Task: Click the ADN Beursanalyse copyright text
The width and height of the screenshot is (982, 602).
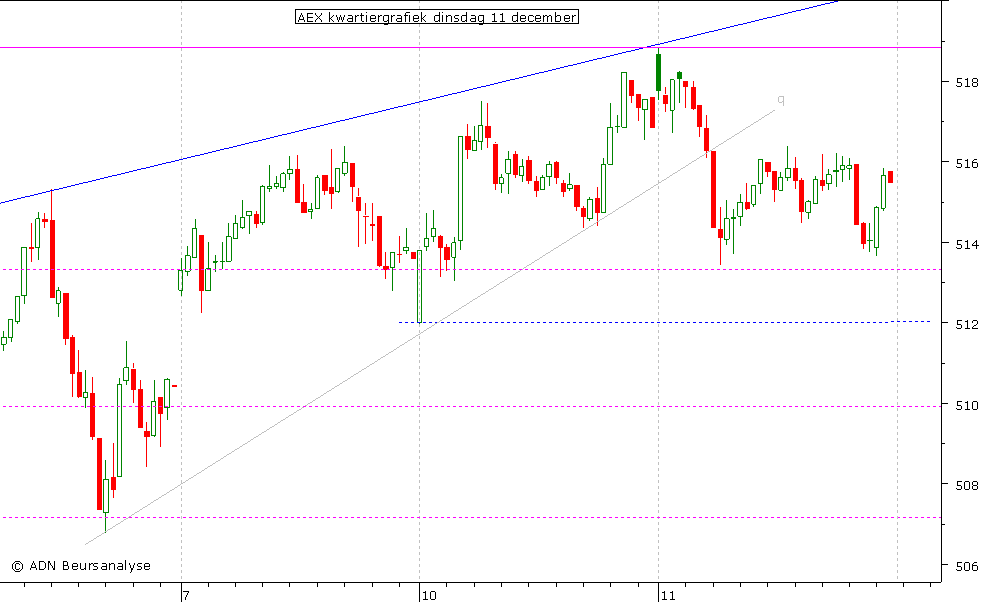Action: click(81, 566)
